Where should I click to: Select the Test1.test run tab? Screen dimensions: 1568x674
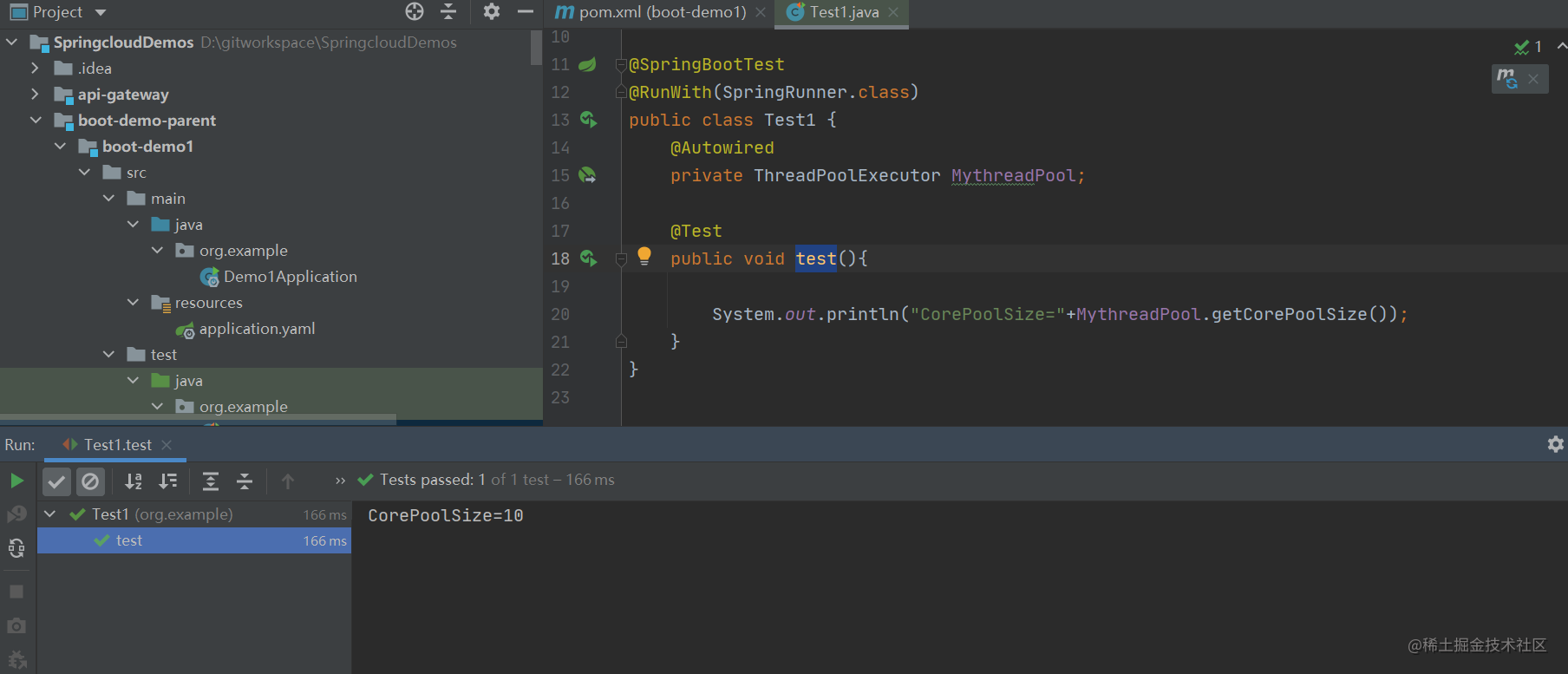(x=117, y=445)
